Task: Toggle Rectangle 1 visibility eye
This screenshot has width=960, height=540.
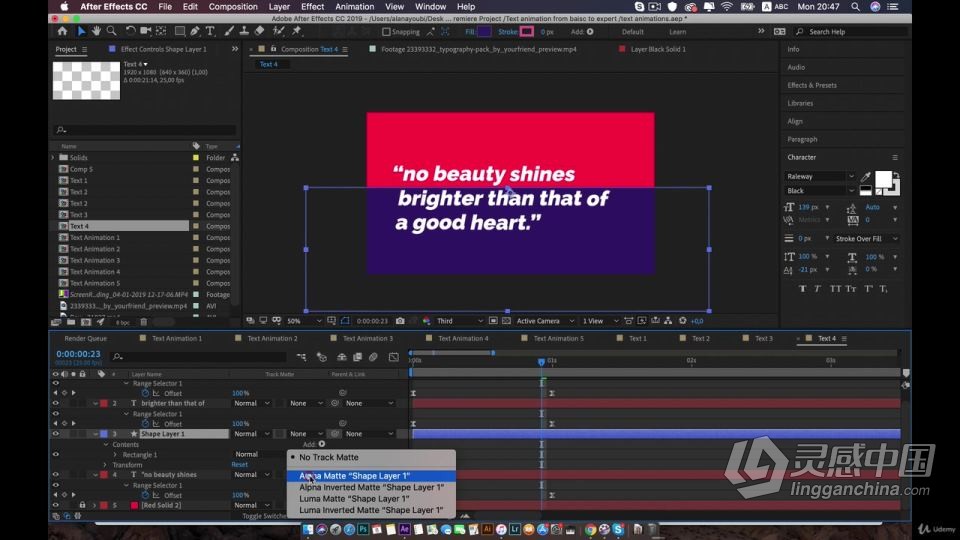Action: click(56, 454)
